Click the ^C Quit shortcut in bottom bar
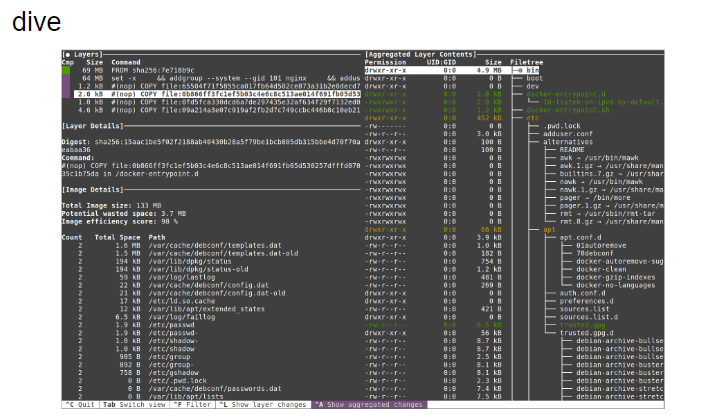The height and width of the screenshot is (419, 716). 79,404
